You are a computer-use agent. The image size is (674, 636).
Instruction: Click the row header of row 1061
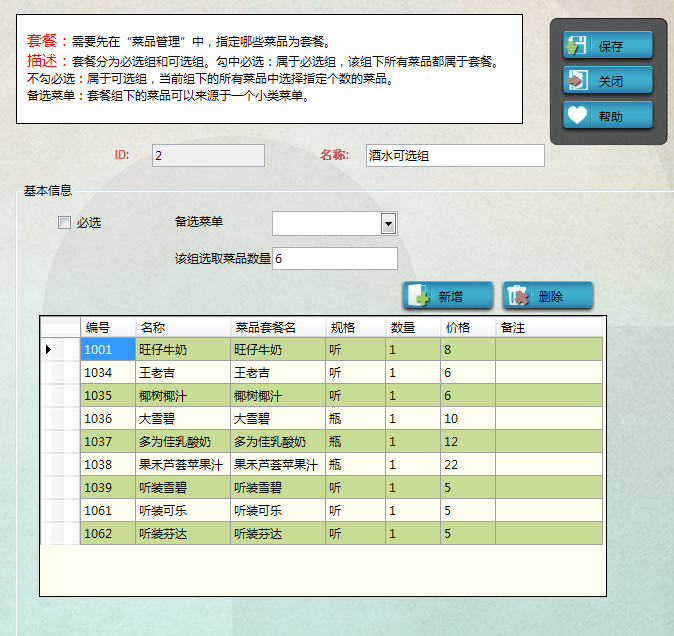pos(61,511)
